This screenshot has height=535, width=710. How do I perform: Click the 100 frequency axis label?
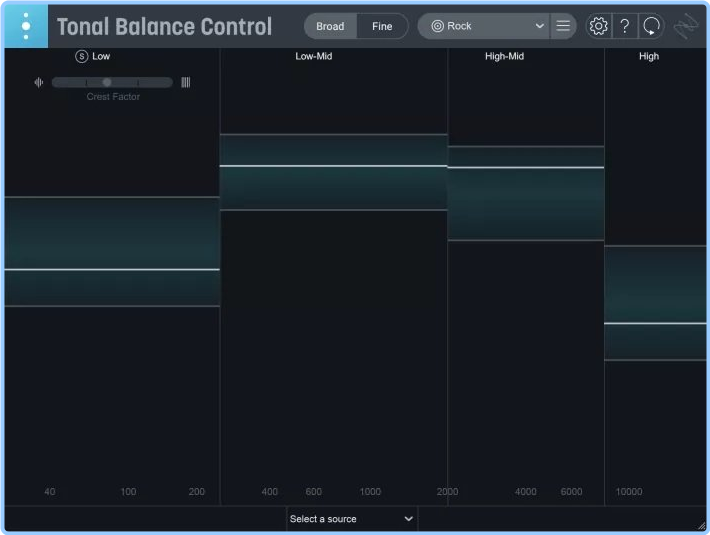click(128, 492)
